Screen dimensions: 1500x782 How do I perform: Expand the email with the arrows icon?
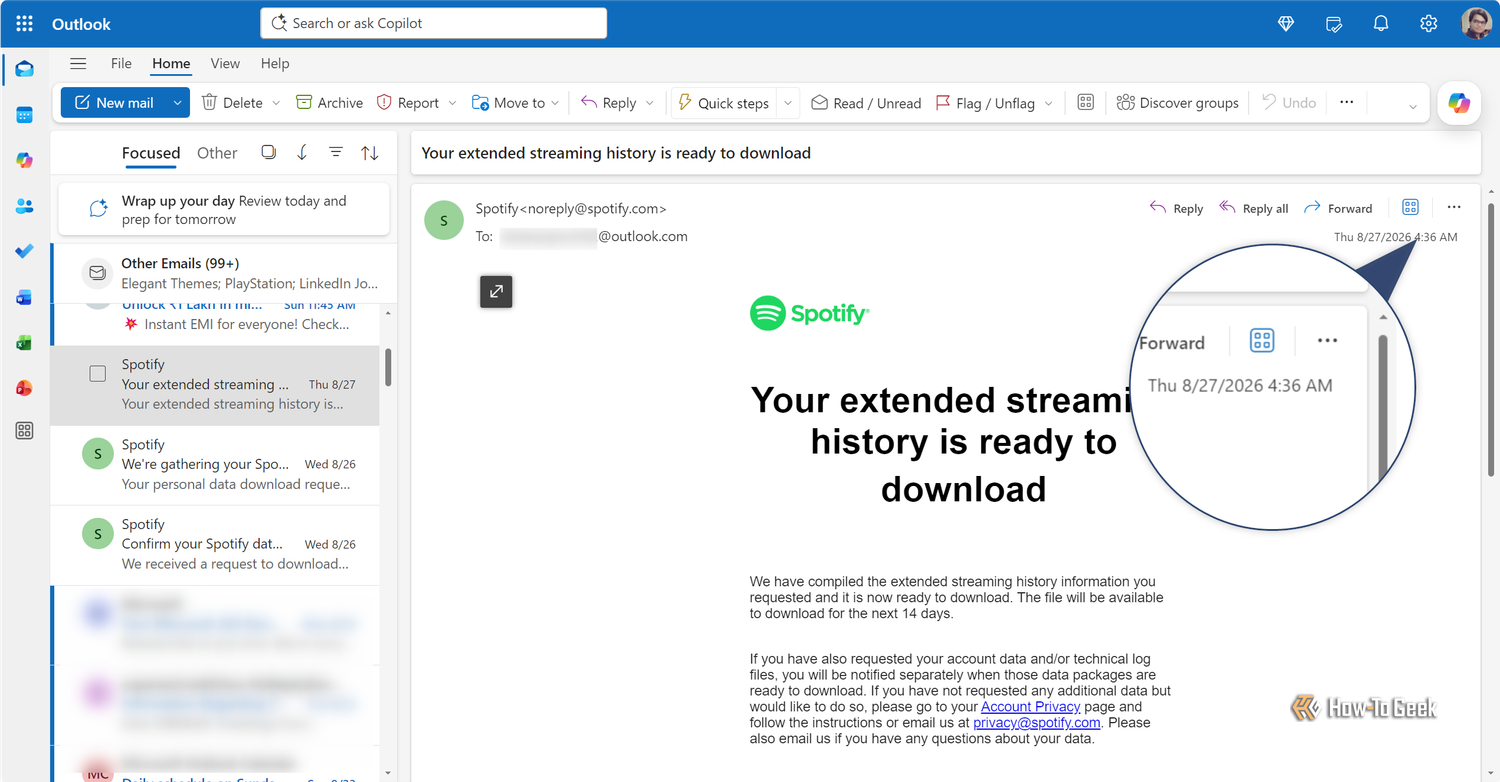tap(496, 291)
